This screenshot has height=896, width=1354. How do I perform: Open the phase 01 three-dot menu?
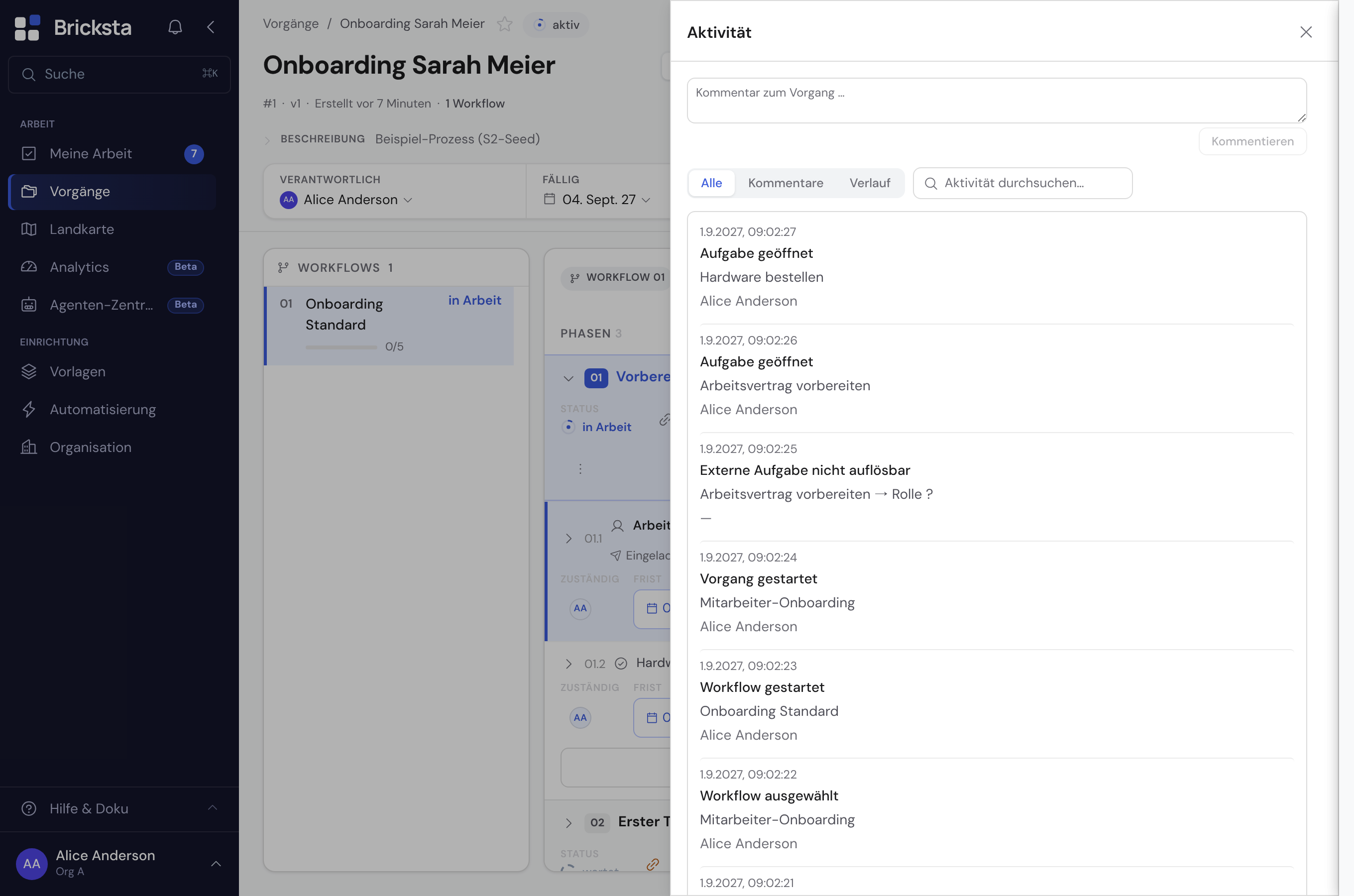[580, 468]
